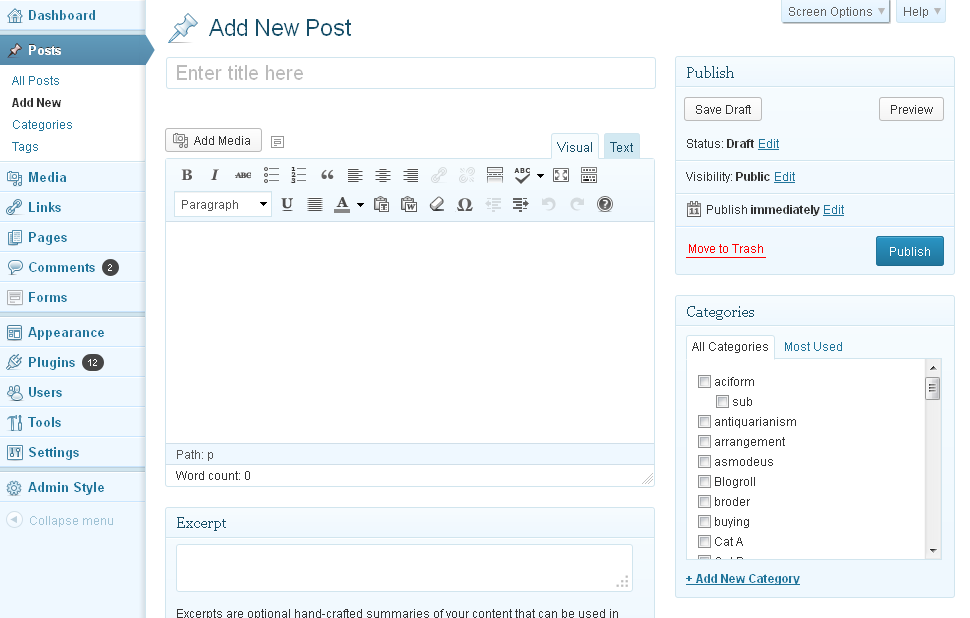Check the aciform category
This screenshot has height=618, width=970.
[704, 381]
